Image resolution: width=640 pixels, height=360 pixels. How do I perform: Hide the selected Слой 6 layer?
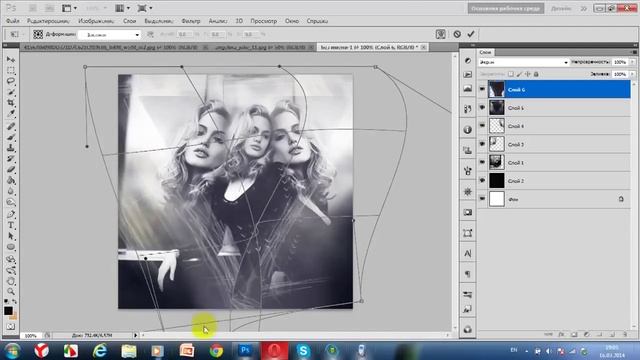(x=482, y=89)
